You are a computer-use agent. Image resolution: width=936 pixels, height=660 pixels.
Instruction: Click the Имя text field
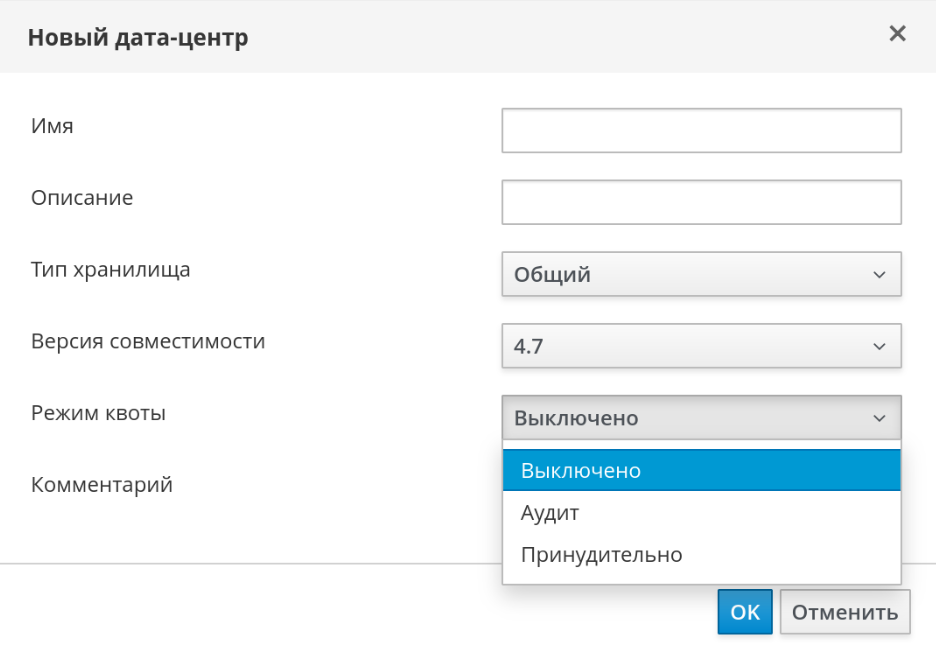tap(701, 131)
